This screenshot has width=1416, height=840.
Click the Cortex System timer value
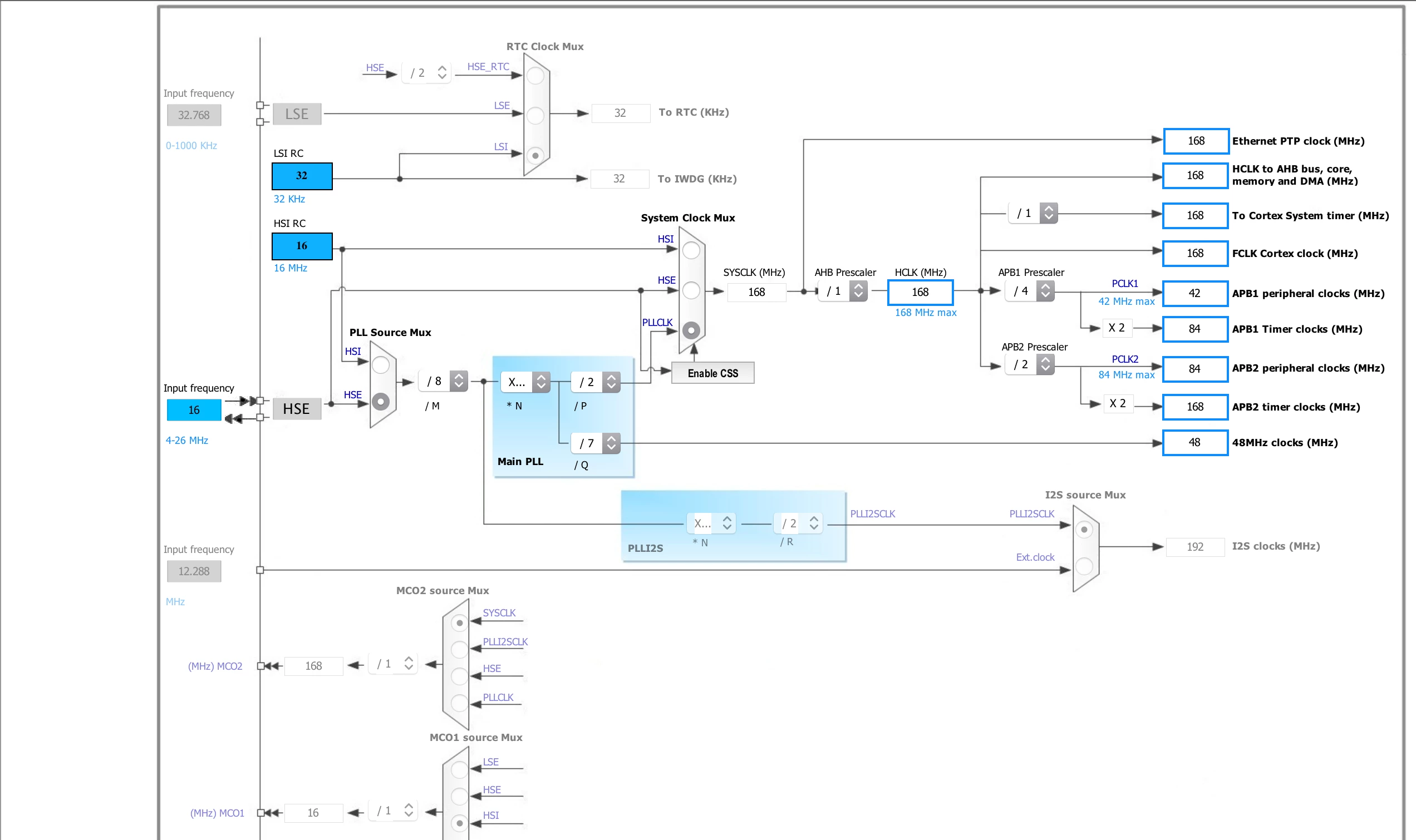(x=1196, y=216)
